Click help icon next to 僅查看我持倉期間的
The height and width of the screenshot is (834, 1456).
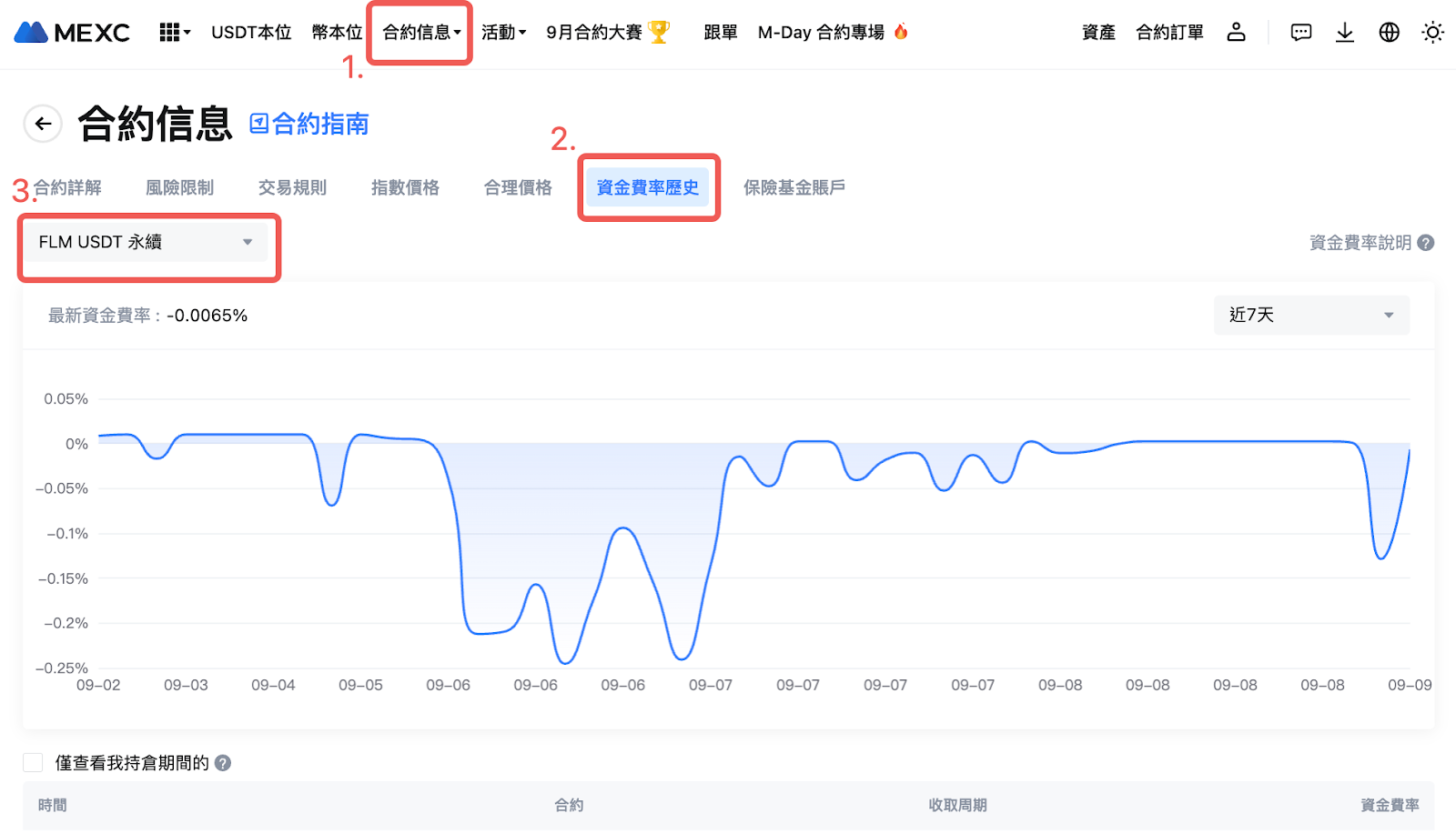(223, 763)
